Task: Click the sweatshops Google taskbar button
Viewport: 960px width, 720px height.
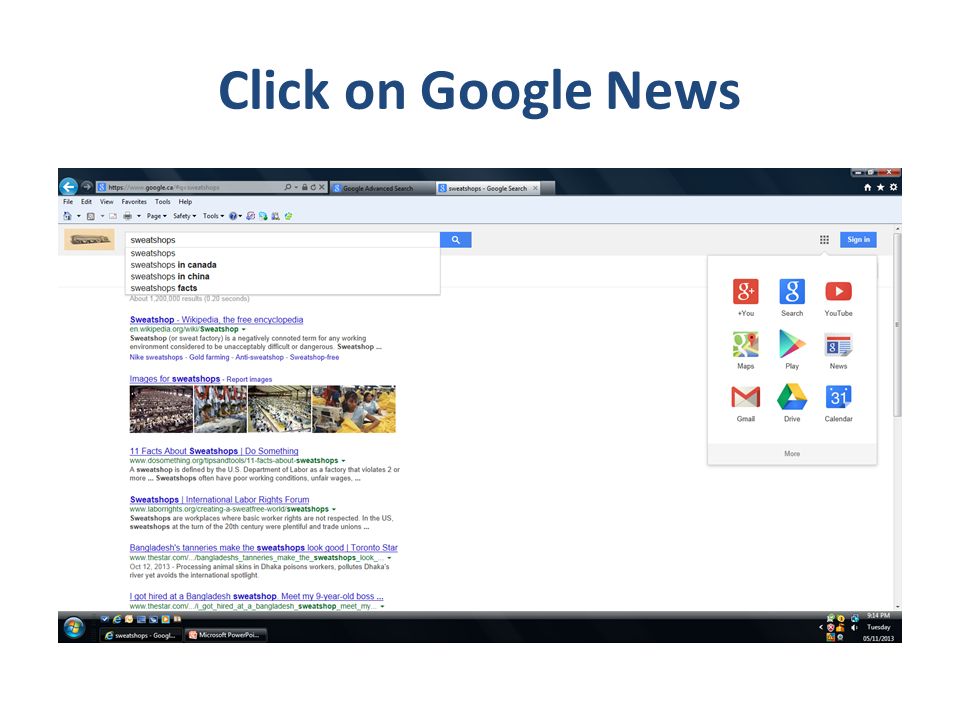Action: pos(141,635)
